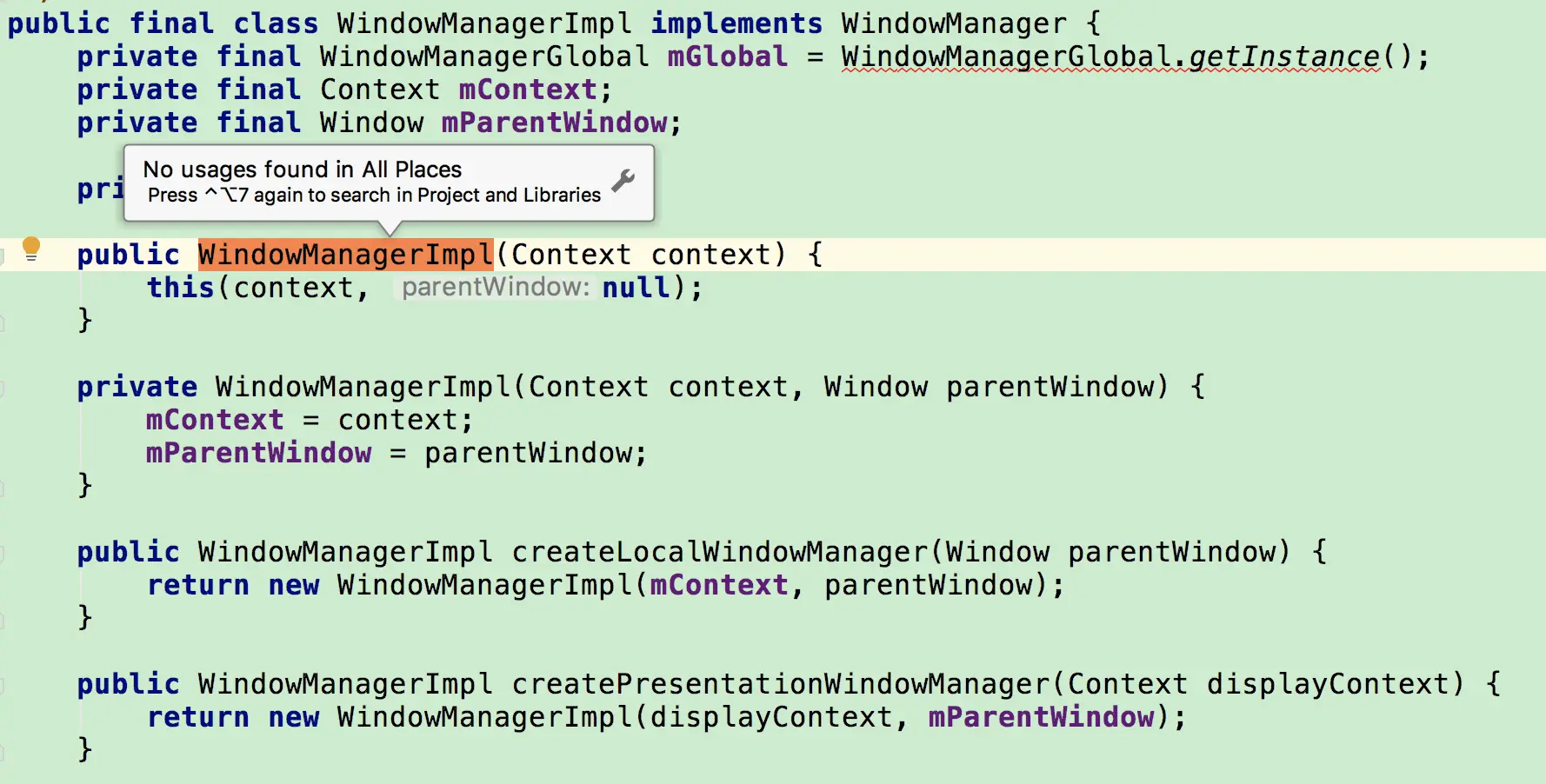This screenshot has height=784, width=1546.
Task: Click the null argument in this call
Action: click(x=636, y=288)
